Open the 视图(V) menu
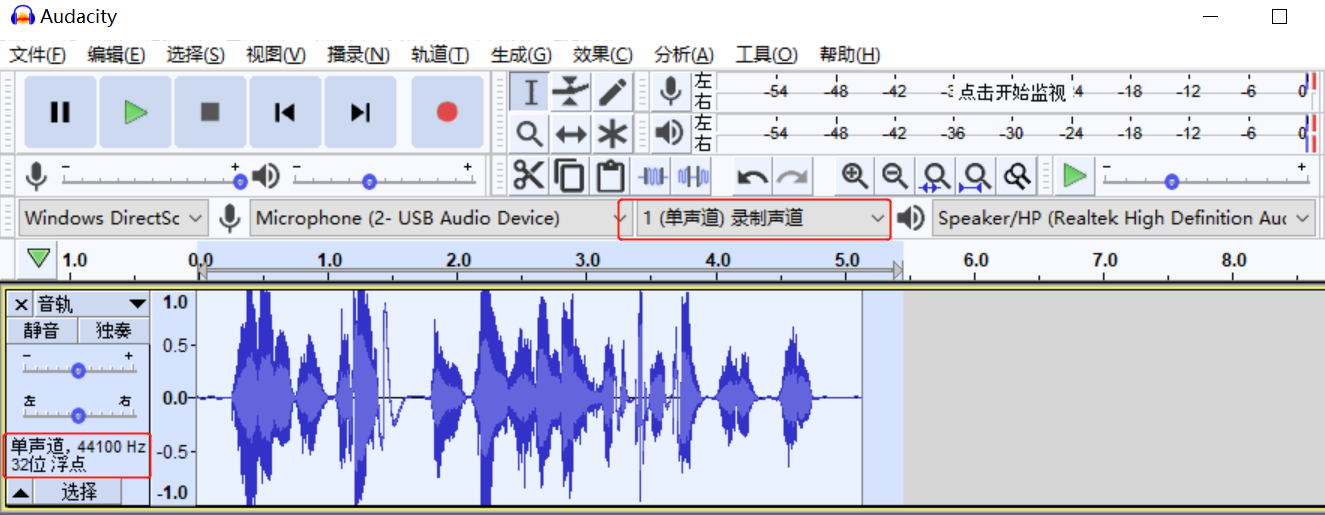Viewport: 1325px width, 515px height. point(276,54)
